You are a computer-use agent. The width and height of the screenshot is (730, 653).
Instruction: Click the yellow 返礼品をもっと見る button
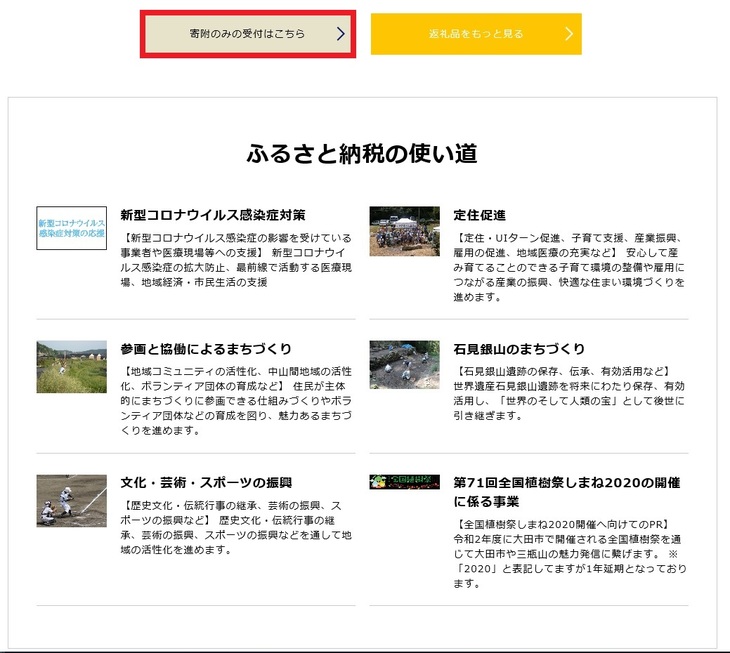(x=475, y=34)
